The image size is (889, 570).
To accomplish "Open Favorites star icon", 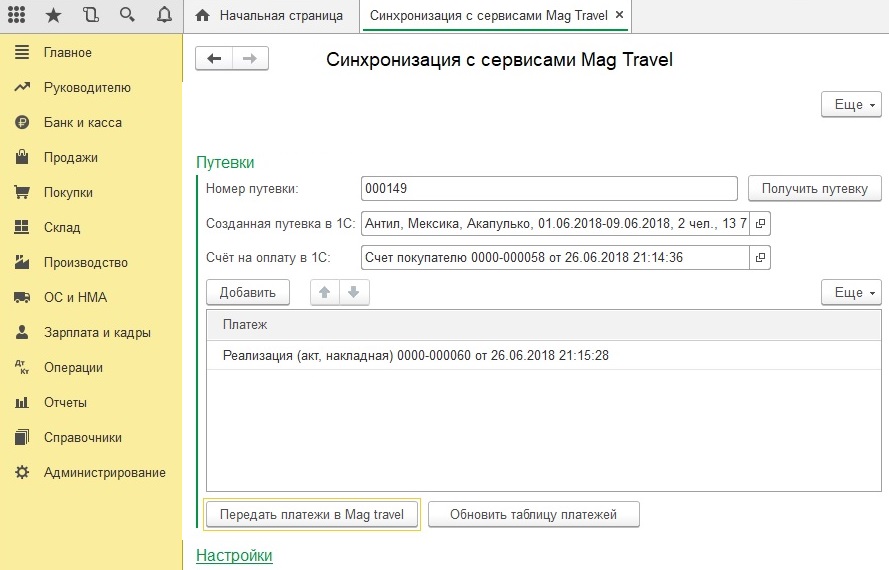I will coord(53,15).
